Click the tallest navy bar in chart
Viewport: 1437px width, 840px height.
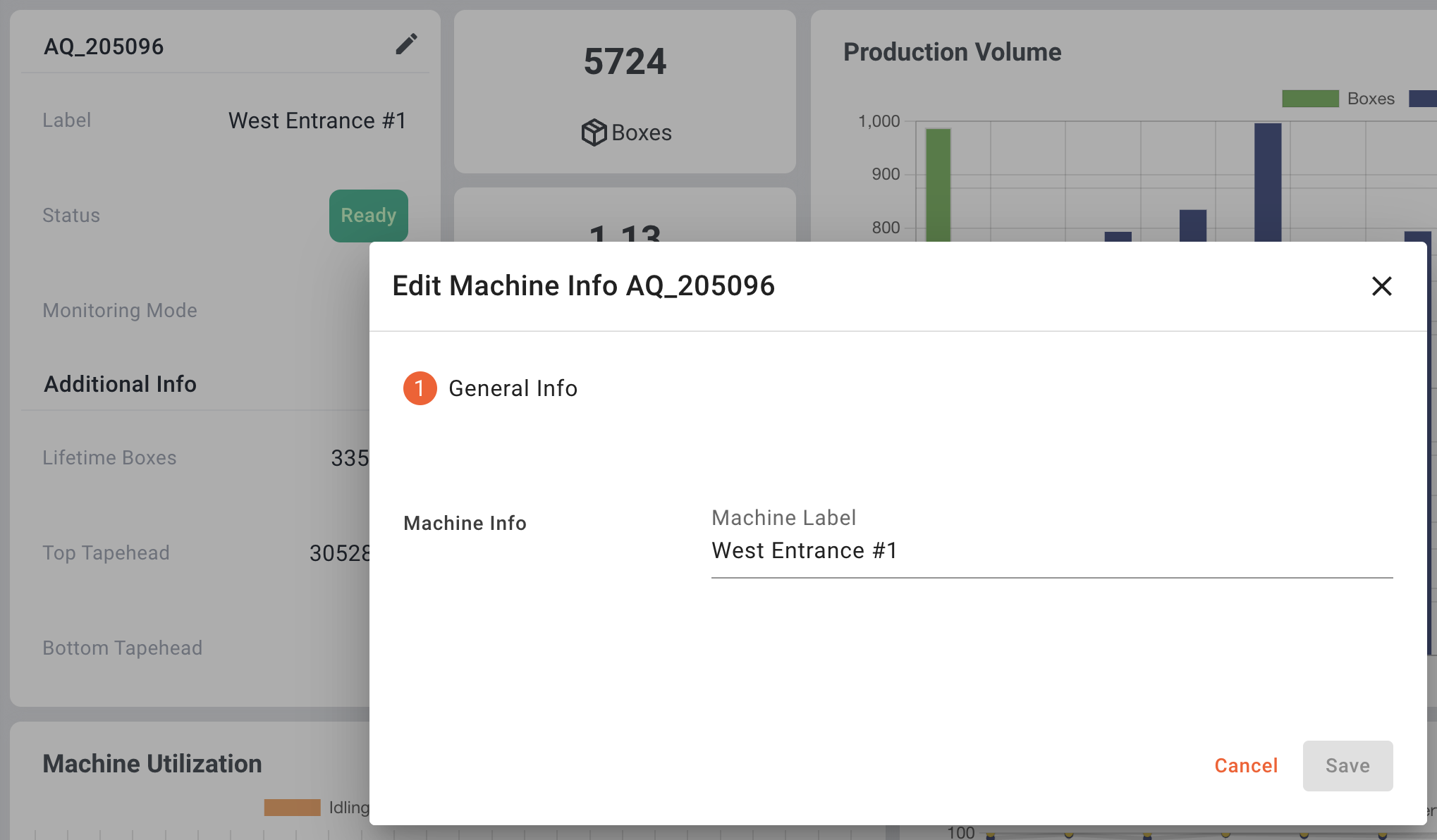click(1267, 182)
